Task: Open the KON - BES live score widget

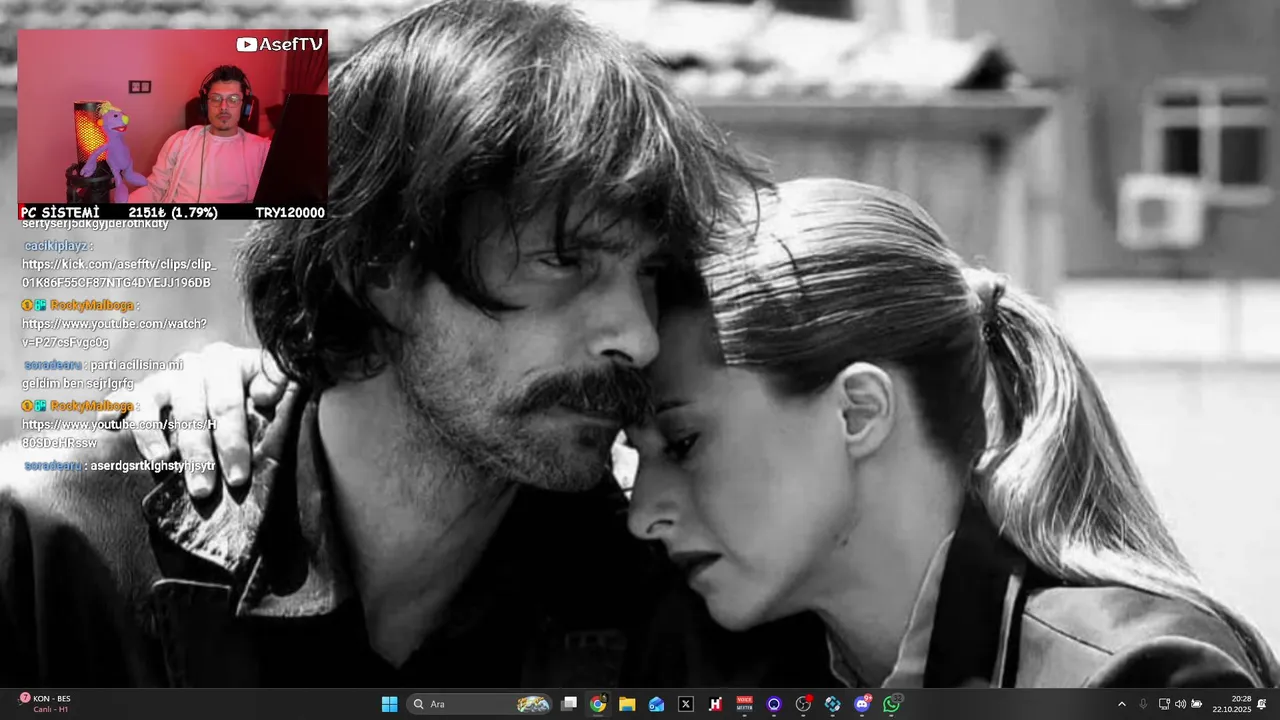Action: coord(45,704)
